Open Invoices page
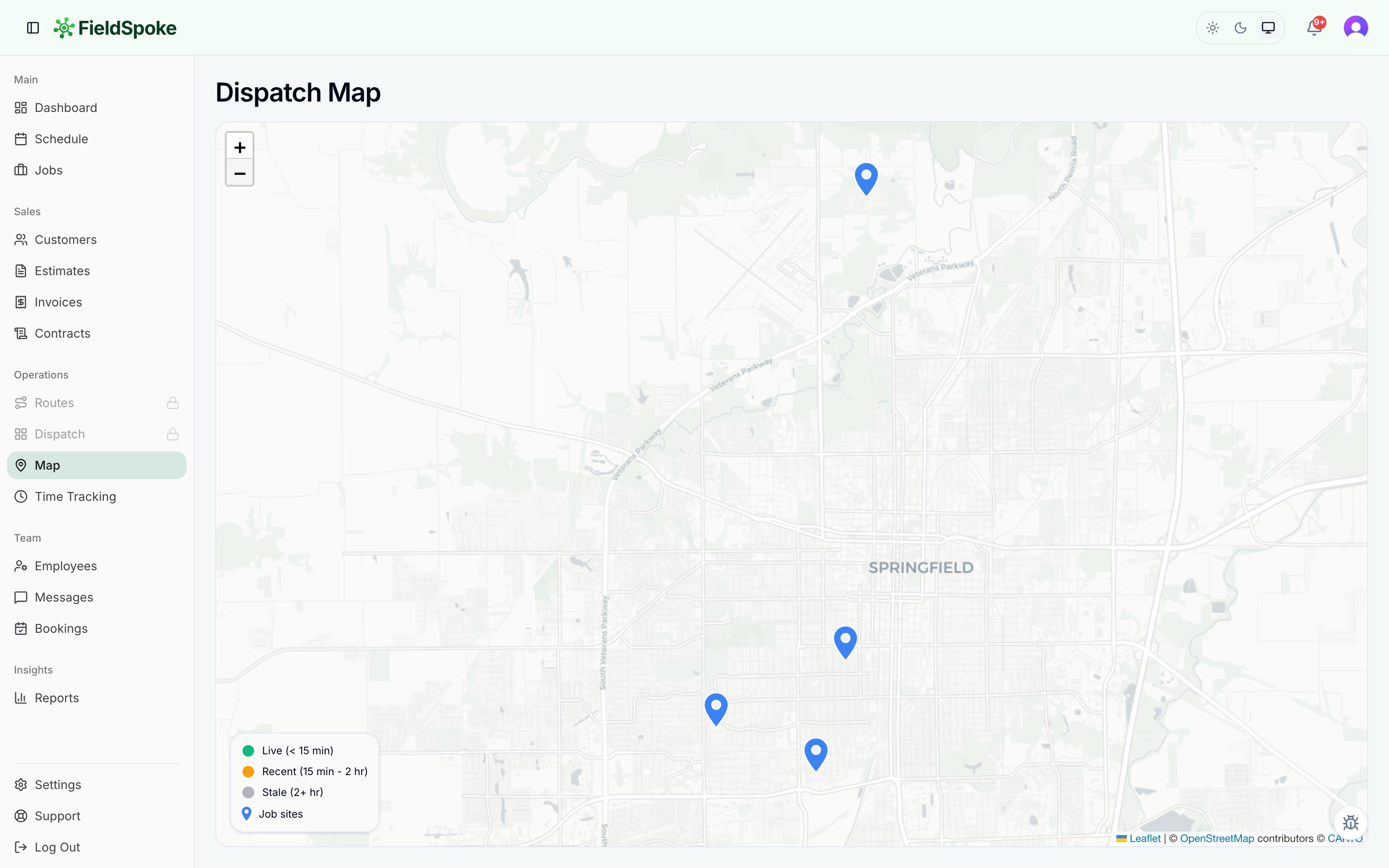This screenshot has width=1389, height=868. coord(96,302)
